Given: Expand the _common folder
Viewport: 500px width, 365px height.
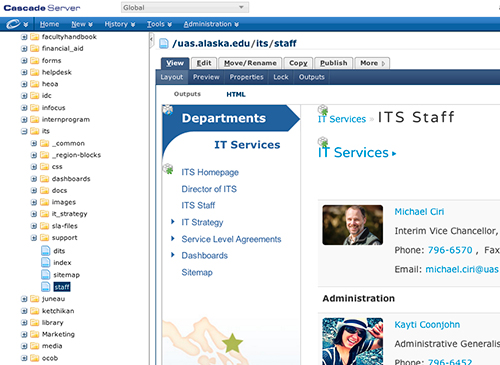Looking at the screenshot, I should pos(34,143).
